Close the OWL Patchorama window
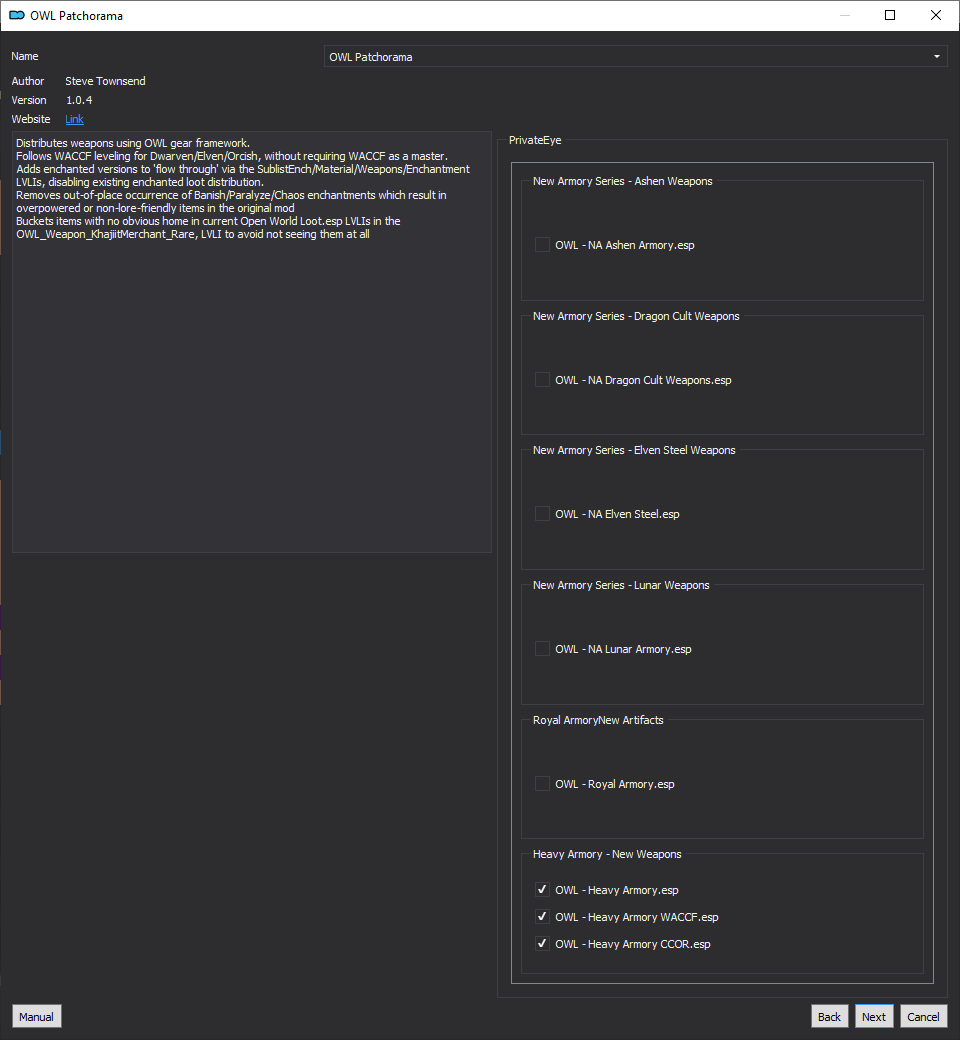This screenshot has width=960, height=1040. pos(935,15)
